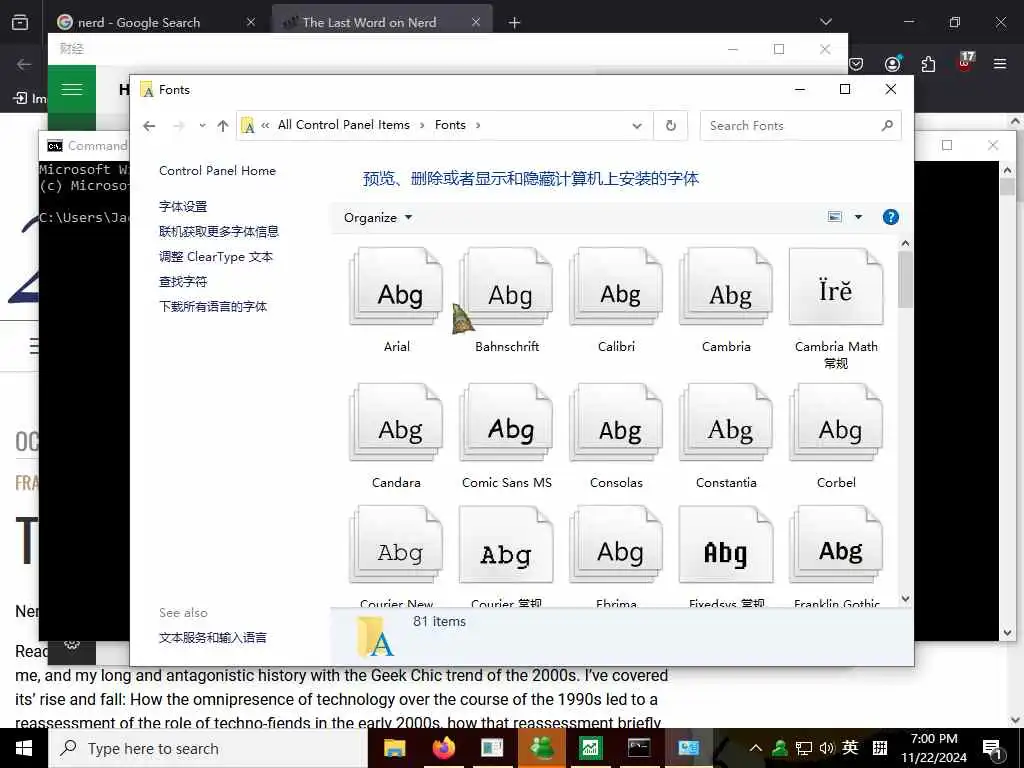Open the view options dropdown arrow

point(858,217)
